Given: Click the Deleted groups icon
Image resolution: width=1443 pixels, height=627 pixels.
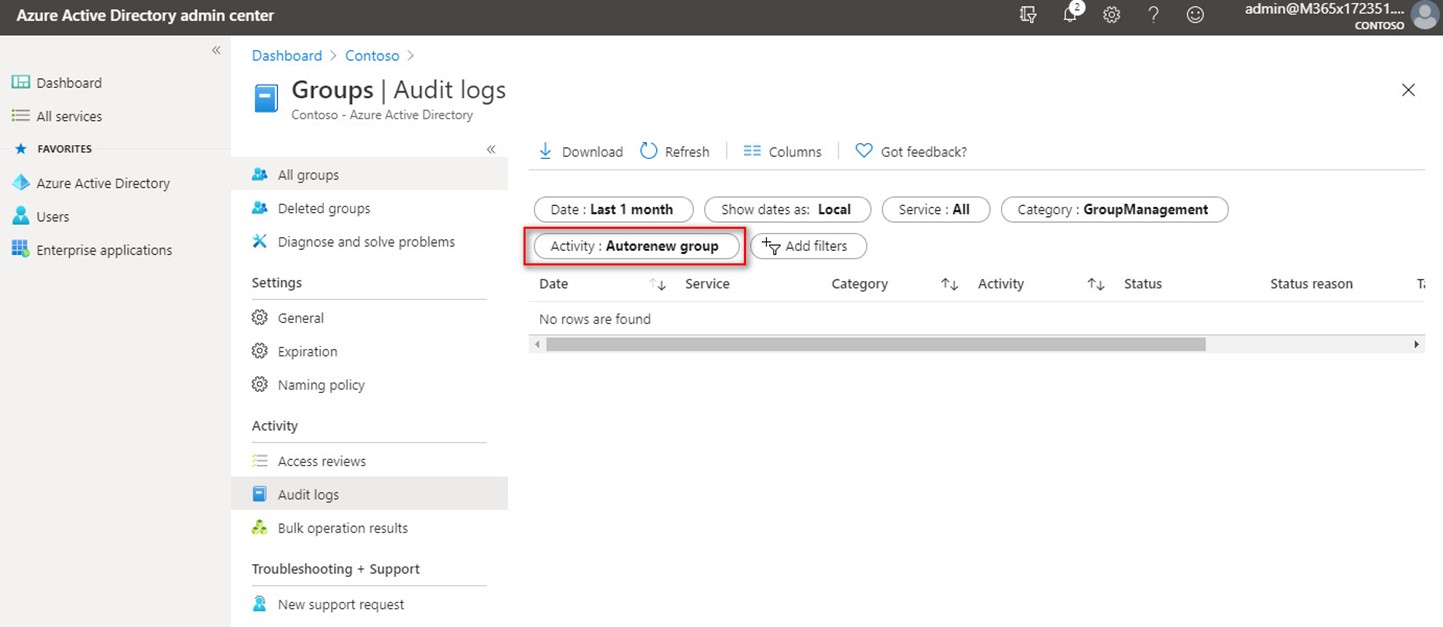Looking at the screenshot, I should click(x=260, y=208).
